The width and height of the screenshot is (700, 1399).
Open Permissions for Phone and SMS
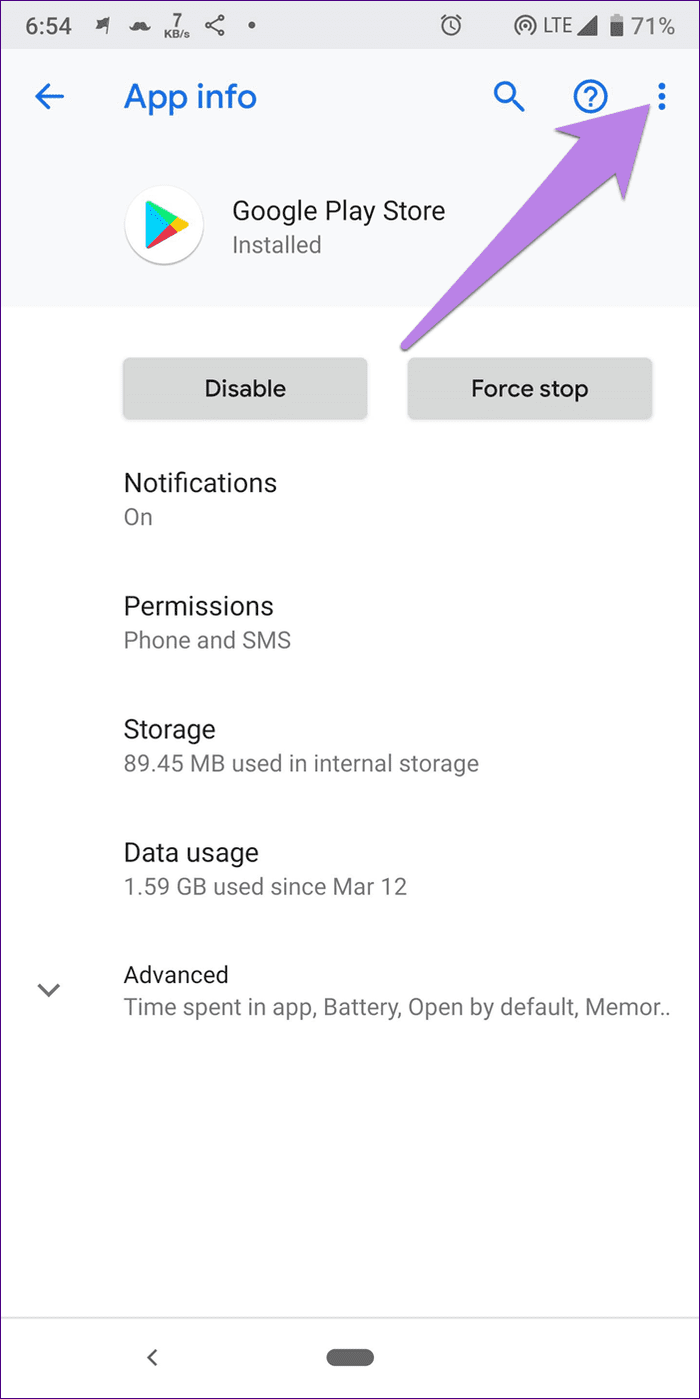pyautogui.click(x=207, y=622)
